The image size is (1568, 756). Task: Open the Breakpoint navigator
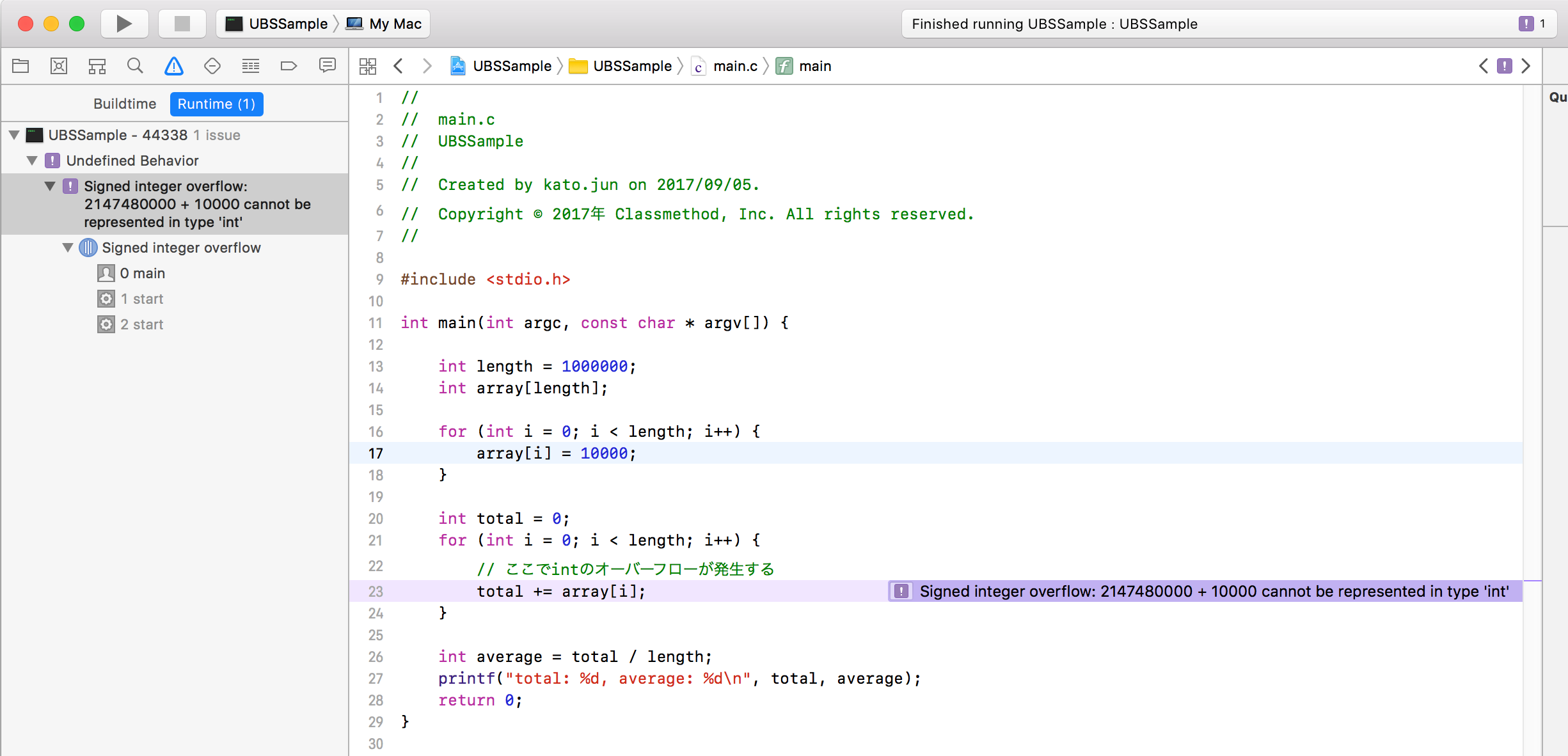[x=289, y=65]
